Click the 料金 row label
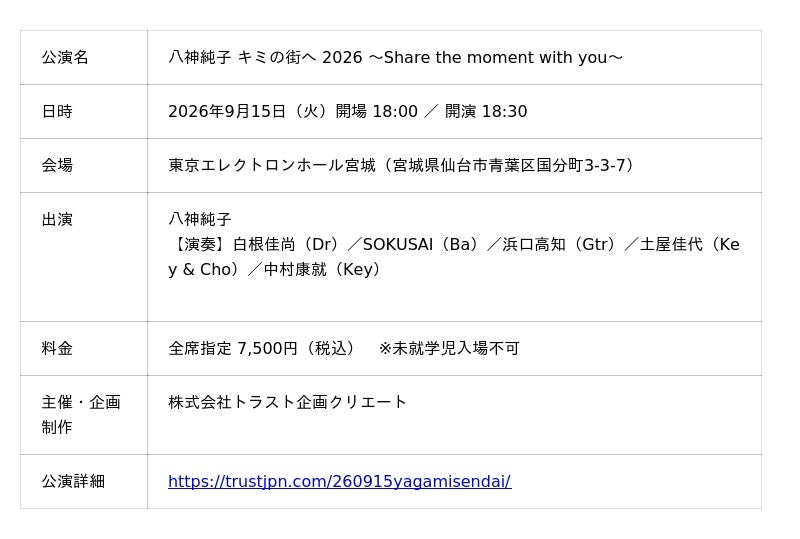 [57, 349]
